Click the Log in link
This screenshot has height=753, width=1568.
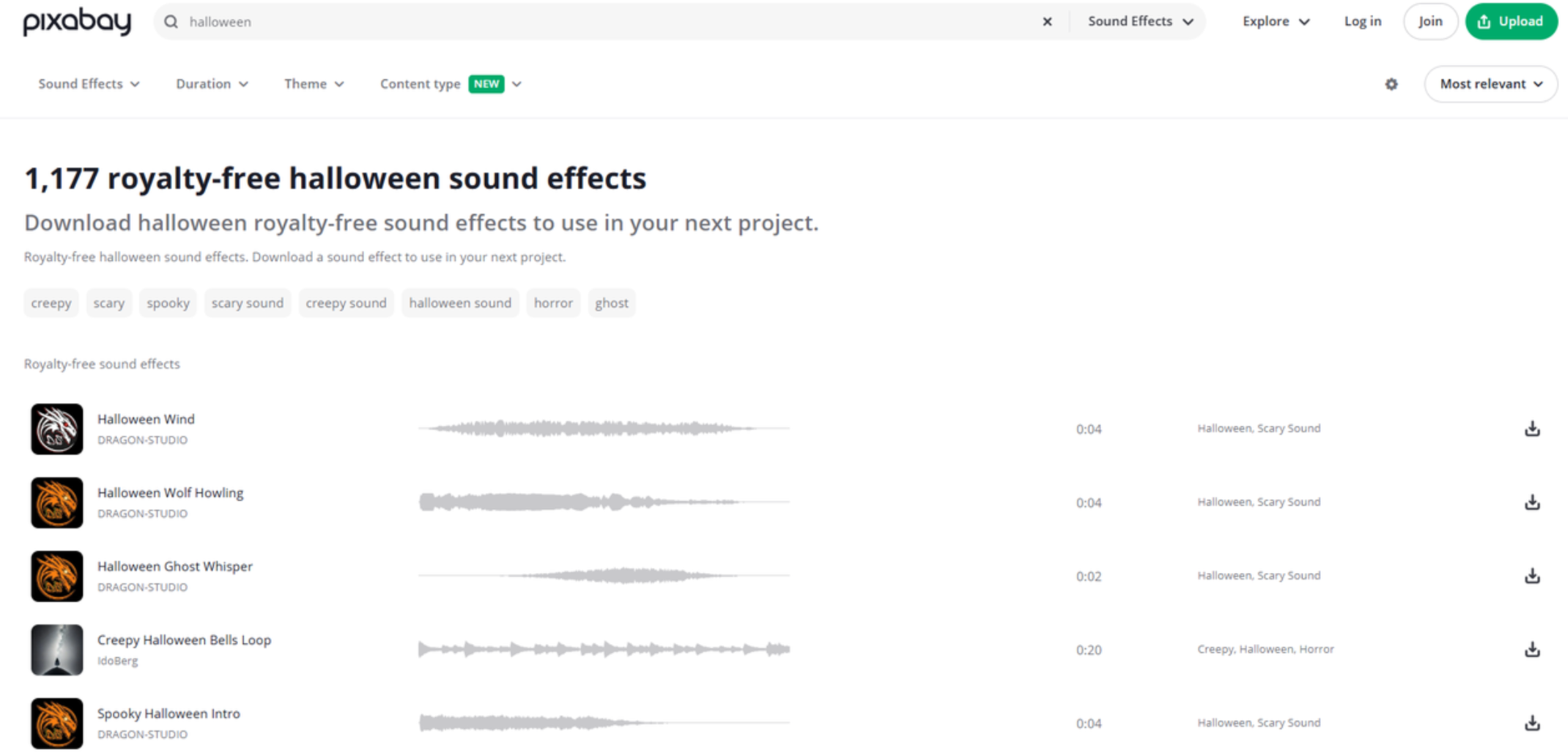click(1362, 22)
